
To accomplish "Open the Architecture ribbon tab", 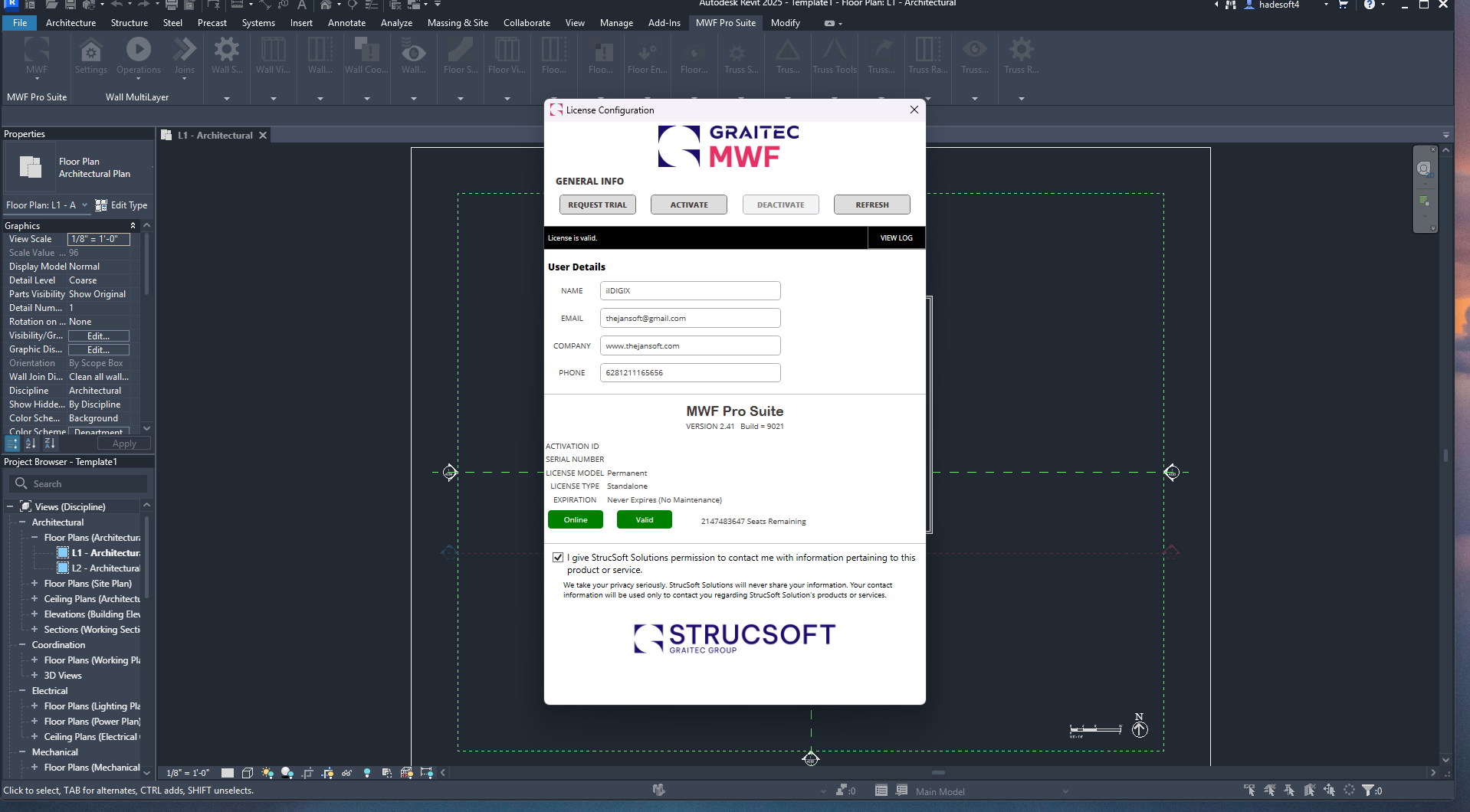I will (x=71, y=23).
